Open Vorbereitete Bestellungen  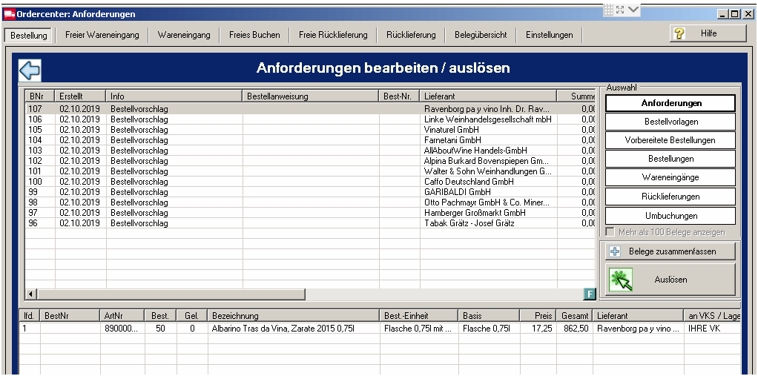[670, 140]
